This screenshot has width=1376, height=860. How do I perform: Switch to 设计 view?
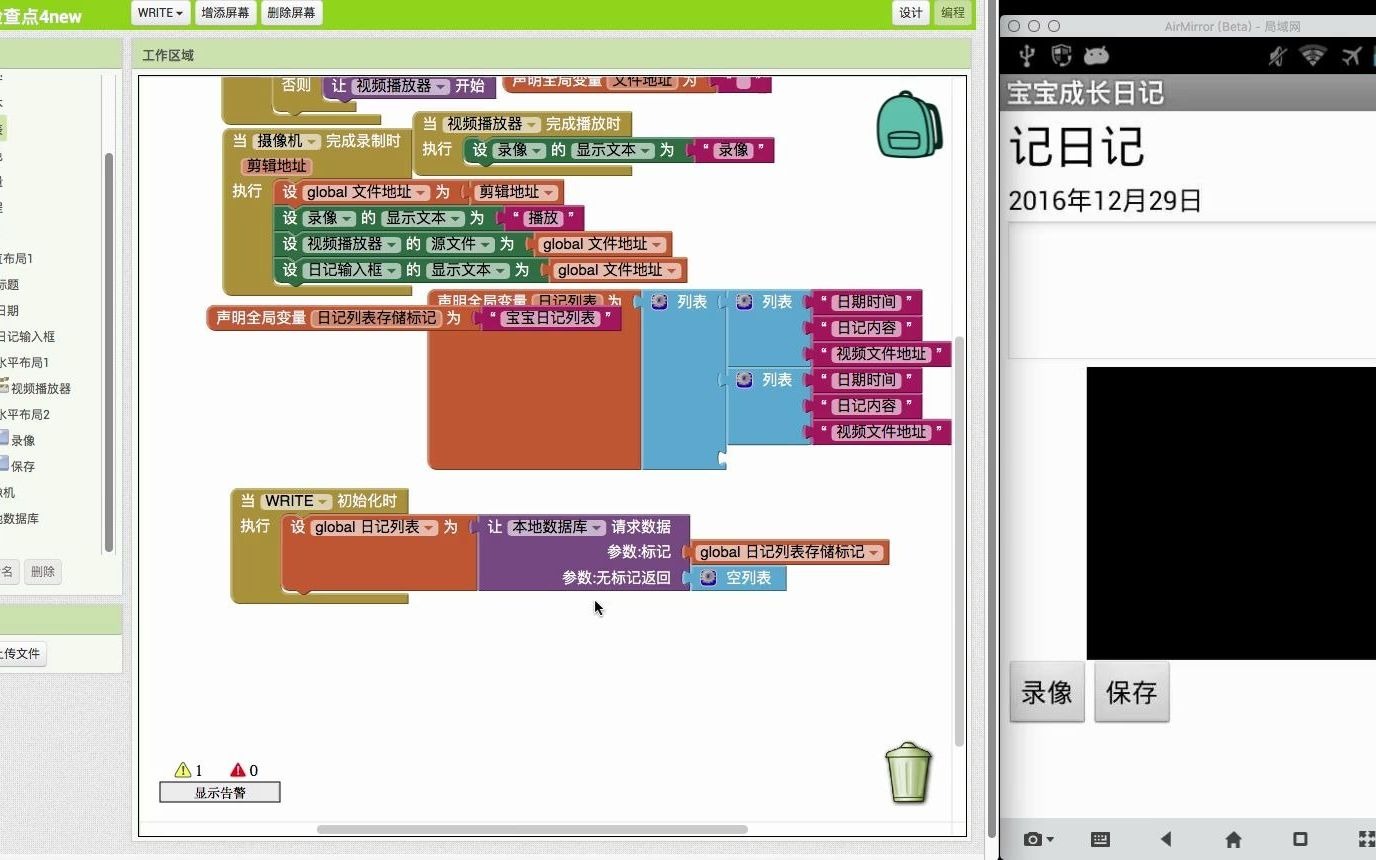(x=910, y=13)
